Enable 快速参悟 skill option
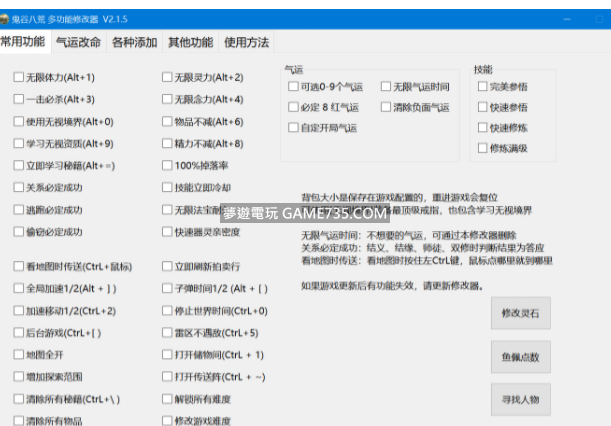611x426 pixels. tap(482, 107)
